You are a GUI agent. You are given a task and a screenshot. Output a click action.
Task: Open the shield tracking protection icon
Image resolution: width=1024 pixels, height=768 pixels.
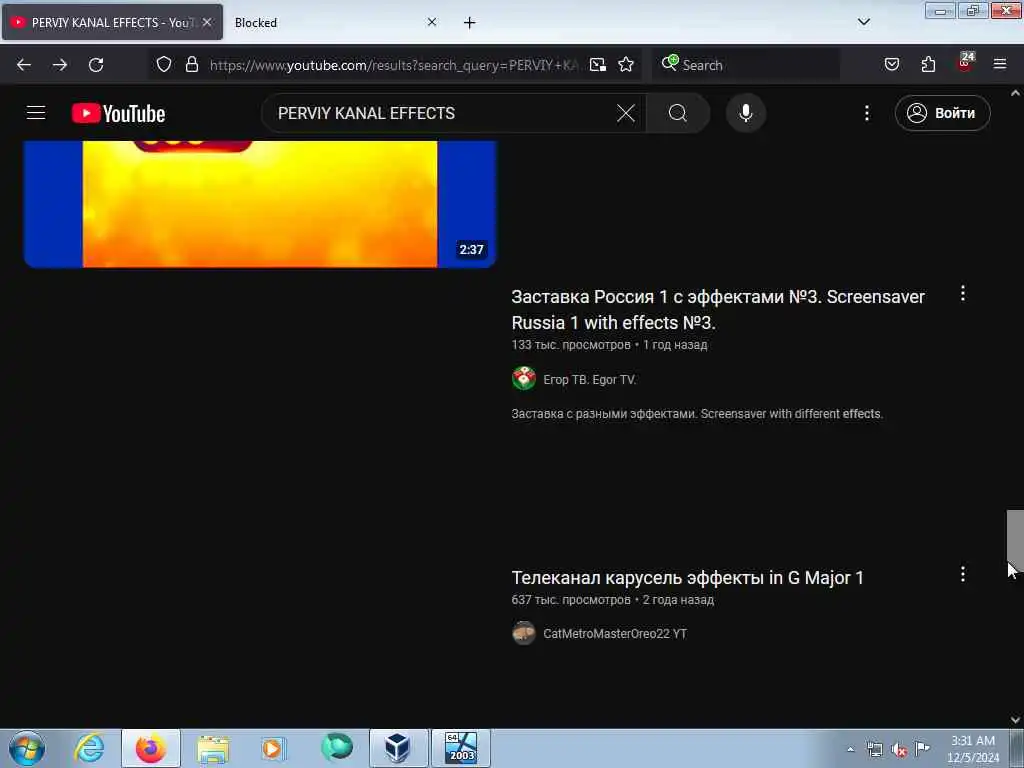(x=164, y=64)
